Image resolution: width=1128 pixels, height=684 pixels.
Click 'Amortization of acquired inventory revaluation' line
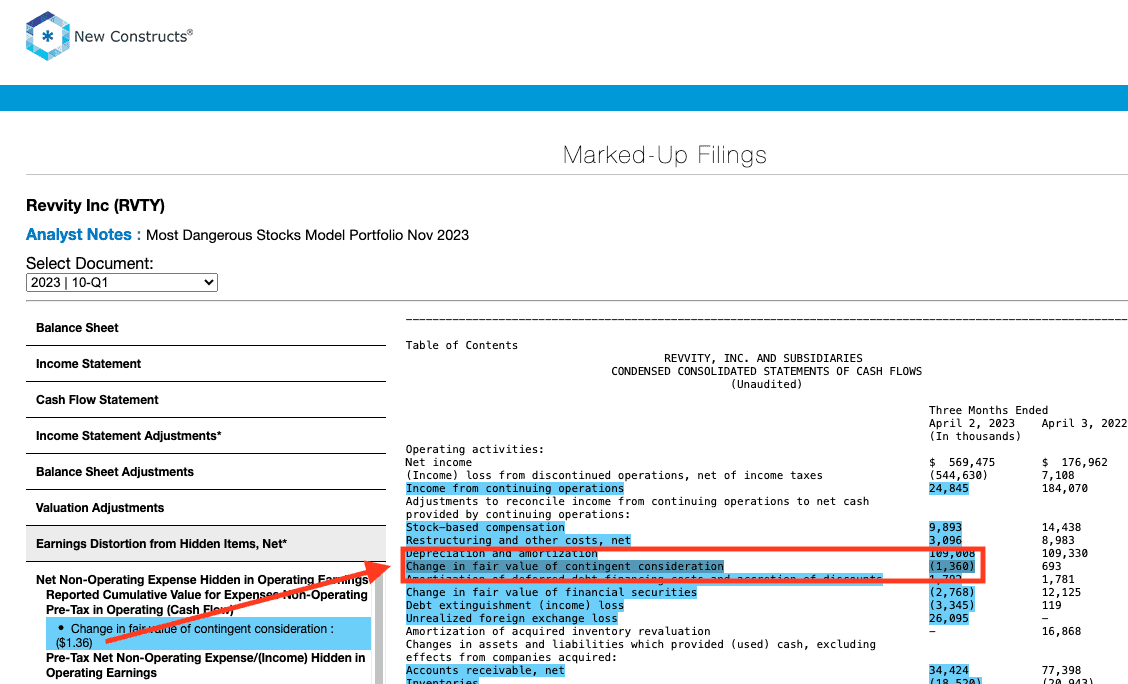tap(558, 631)
